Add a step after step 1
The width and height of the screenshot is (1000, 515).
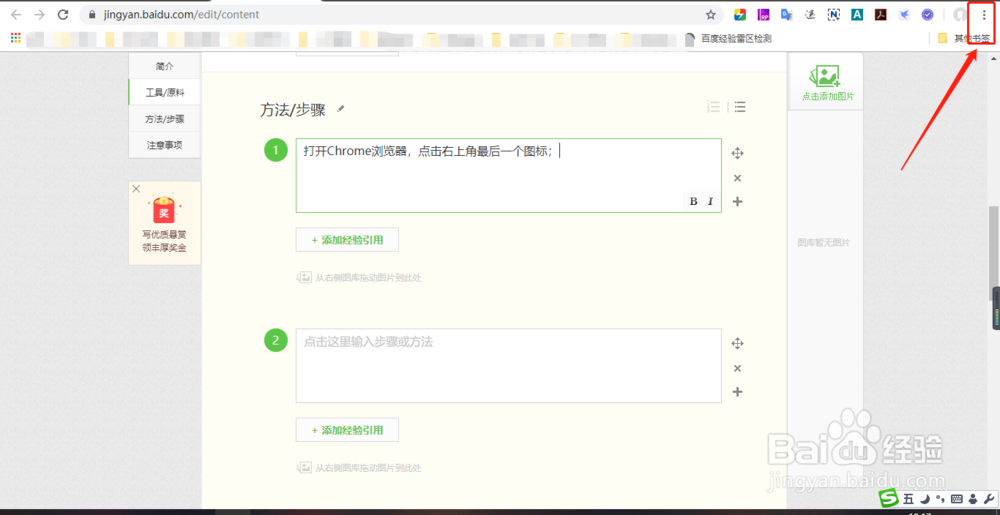click(x=737, y=202)
